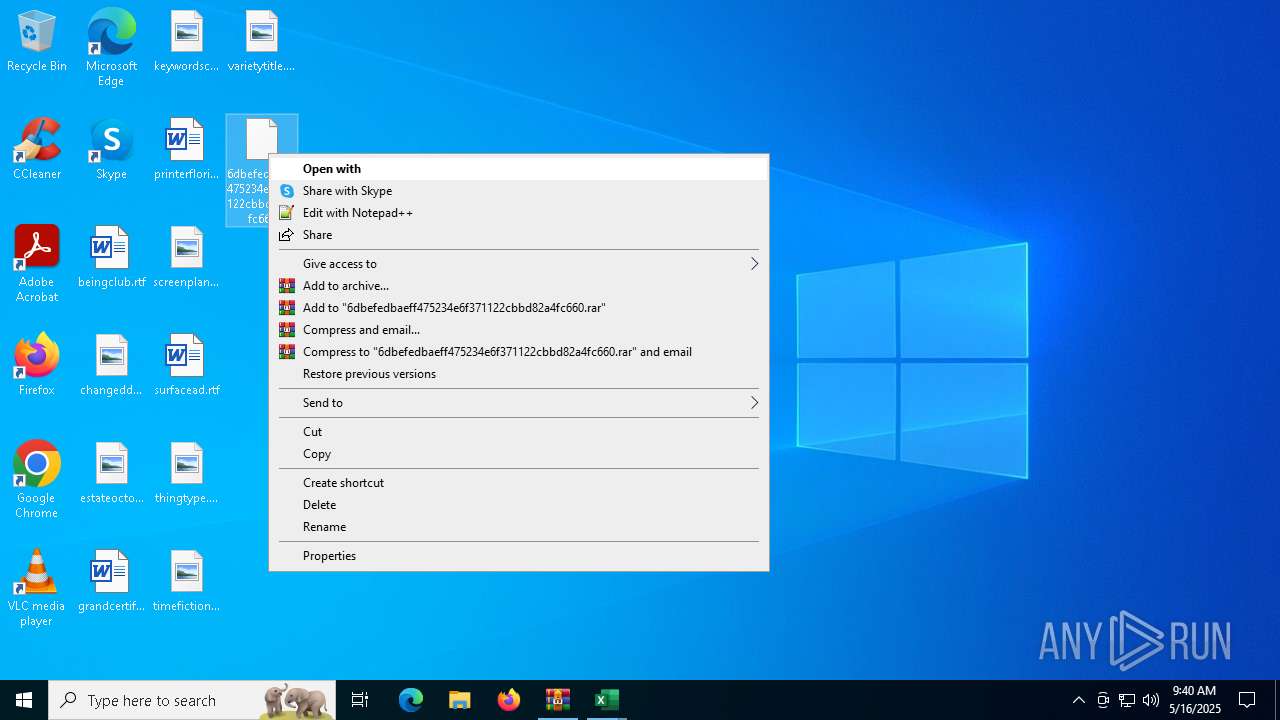Choose Copy in the context menu

(x=519, y=454)
